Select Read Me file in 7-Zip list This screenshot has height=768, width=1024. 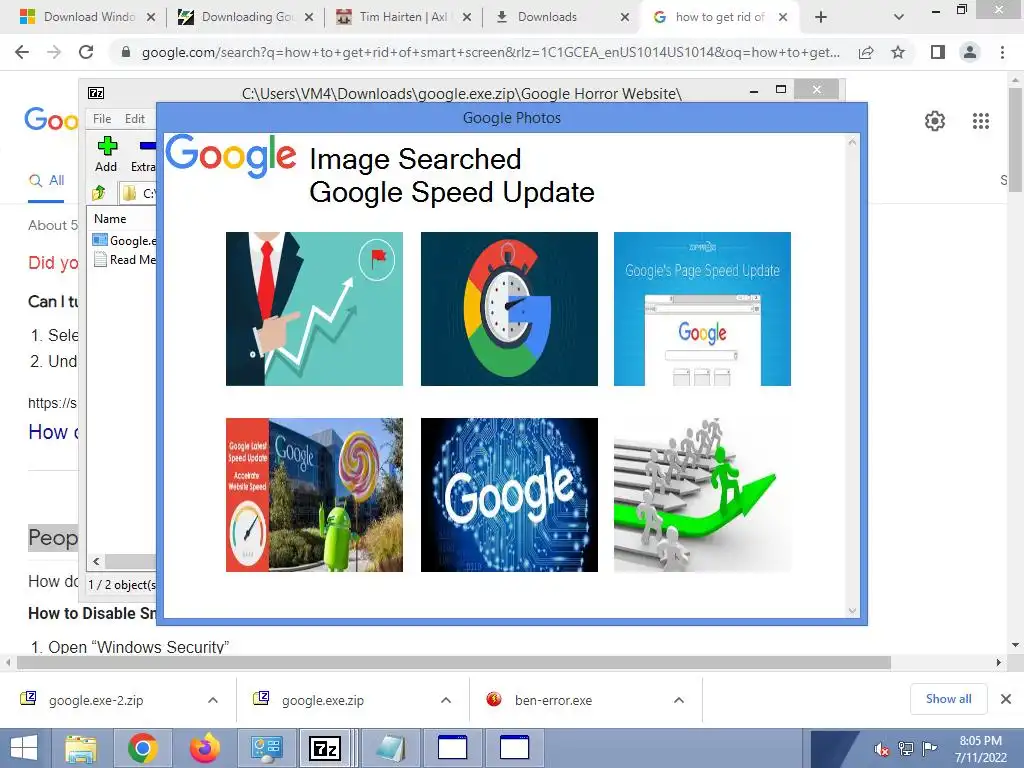coord(124,259)
